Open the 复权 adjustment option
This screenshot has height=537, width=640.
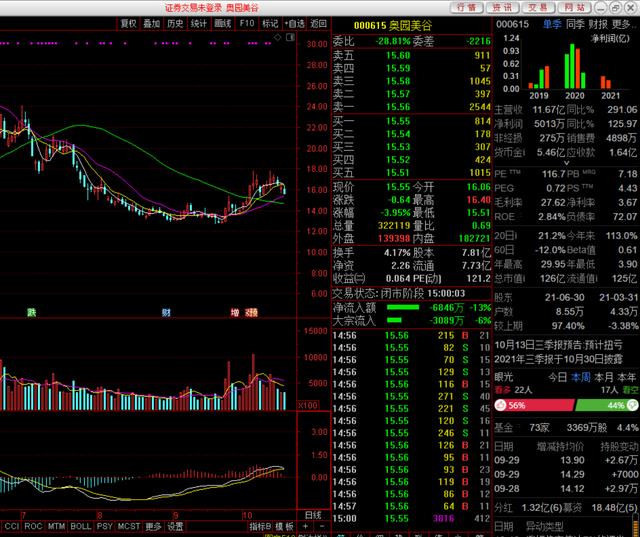129,24
